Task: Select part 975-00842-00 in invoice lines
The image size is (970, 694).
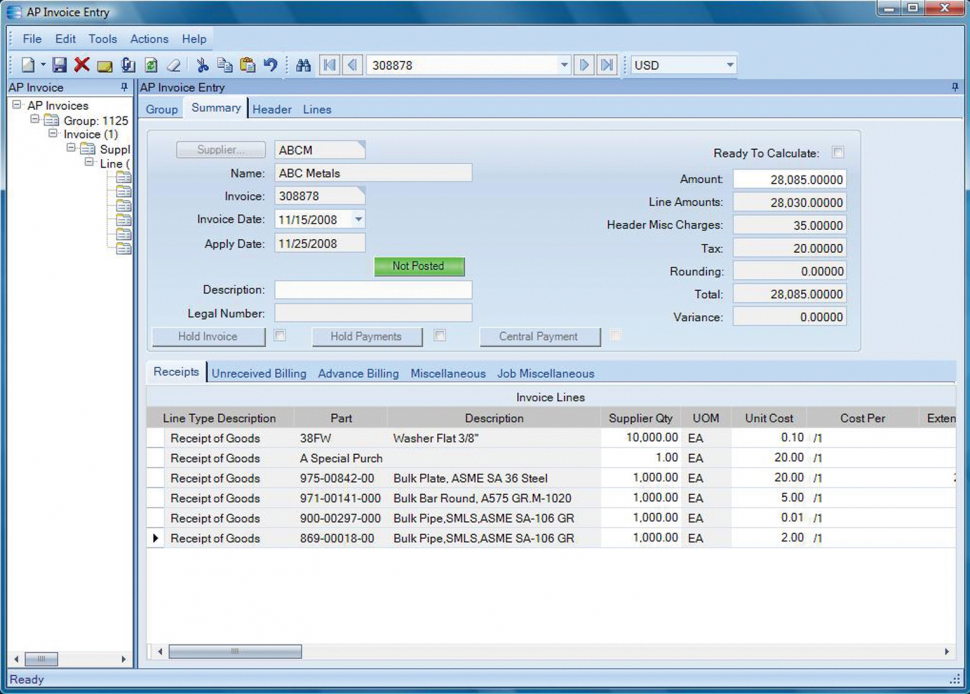Action: click(x=337, y=478)
